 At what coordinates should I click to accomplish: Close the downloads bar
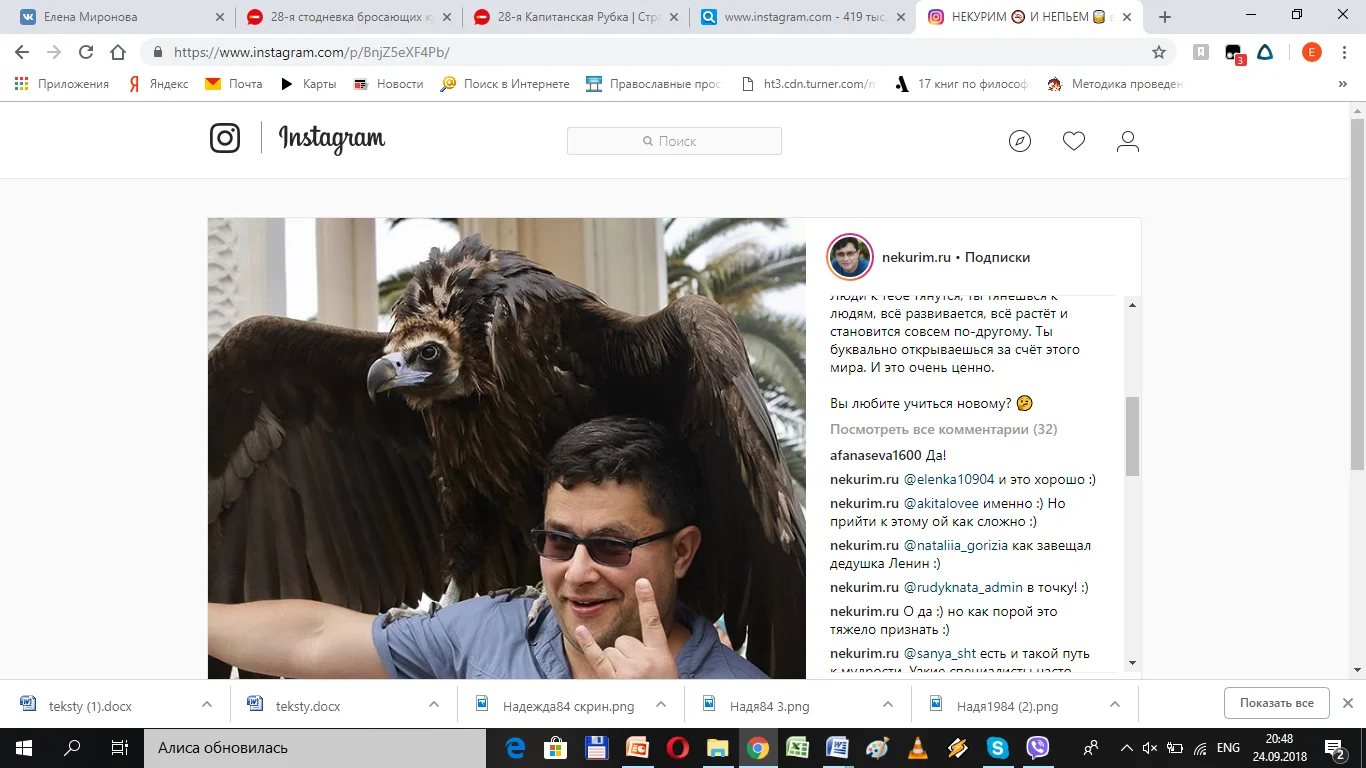pos(1348,703)
